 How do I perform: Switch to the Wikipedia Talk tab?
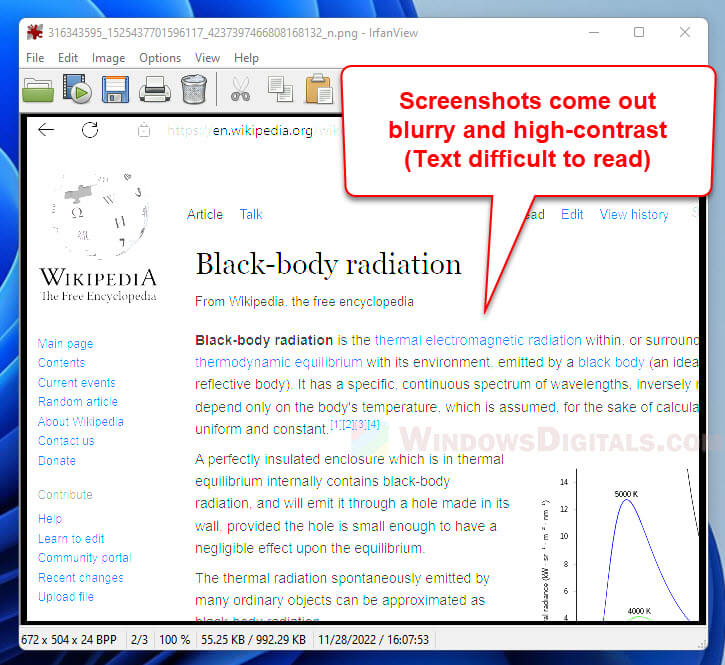pyautogui.click(x=251, y=214)
